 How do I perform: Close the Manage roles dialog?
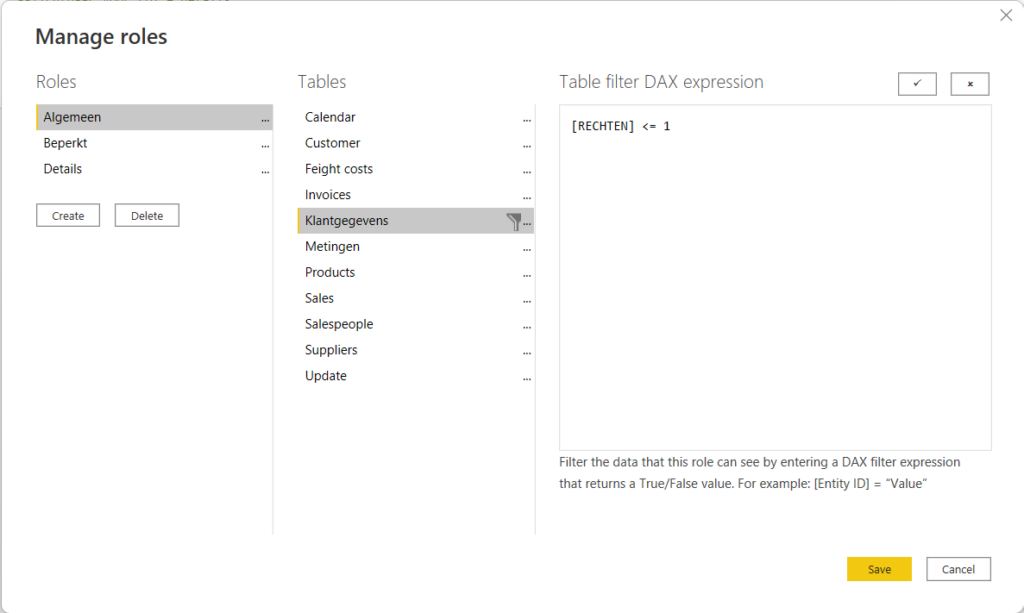pyautogui.click(x=1006, y=15)
